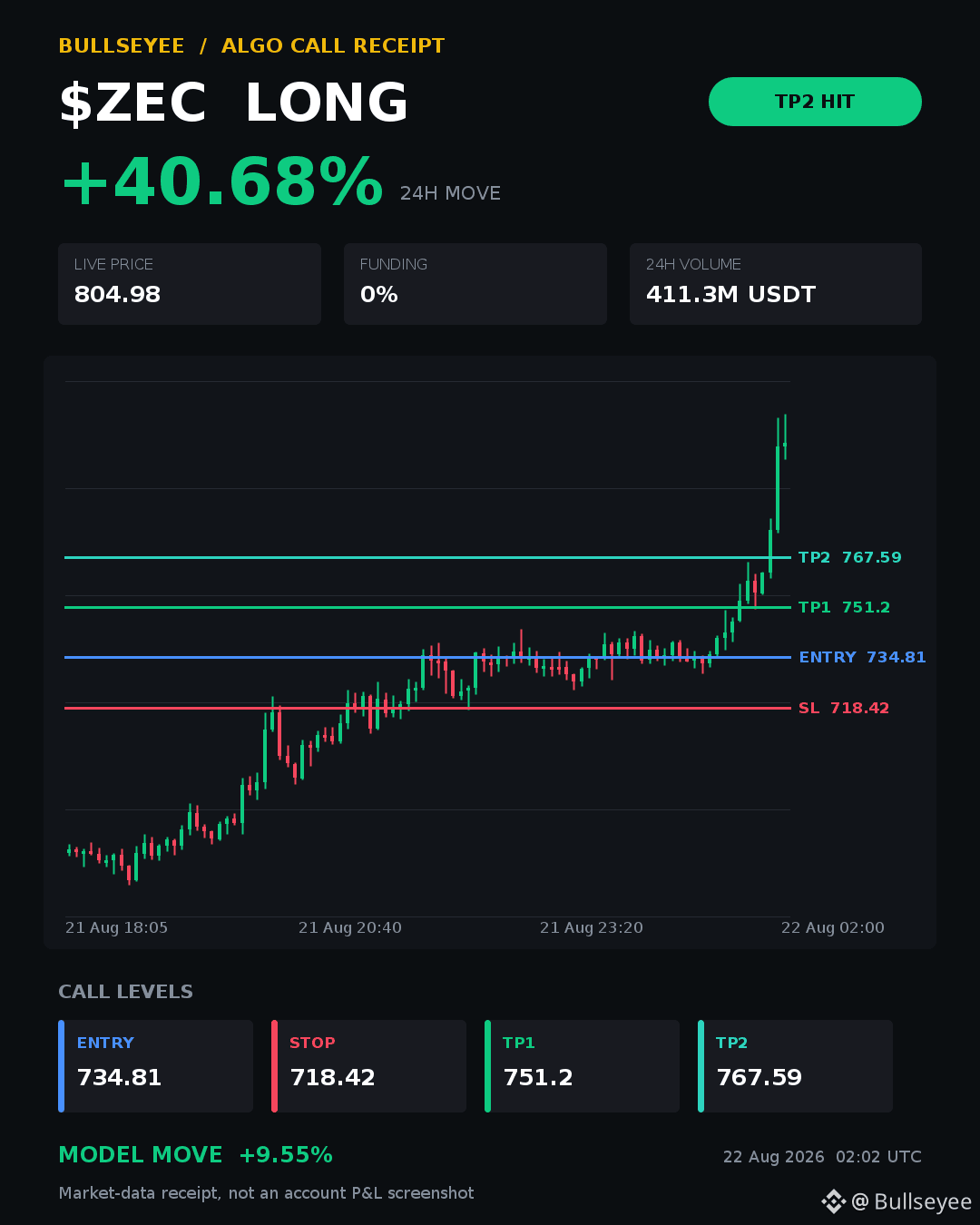This screenshot has width=980, height=1225.
Task: Open the 24H VOLUME 411.3M USDT card
Action: 776,284
